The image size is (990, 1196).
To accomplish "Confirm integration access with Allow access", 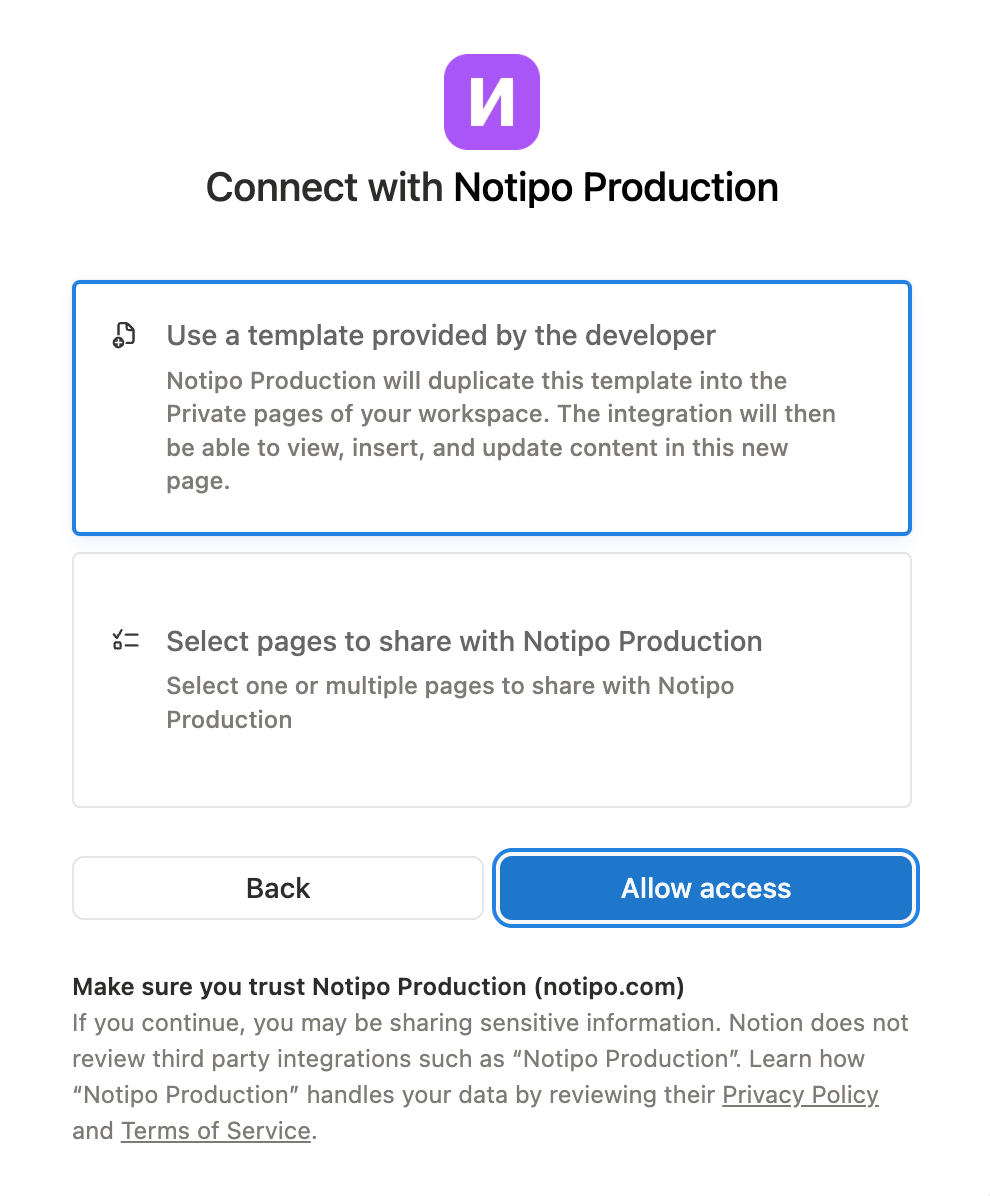I will pos(704,888).
